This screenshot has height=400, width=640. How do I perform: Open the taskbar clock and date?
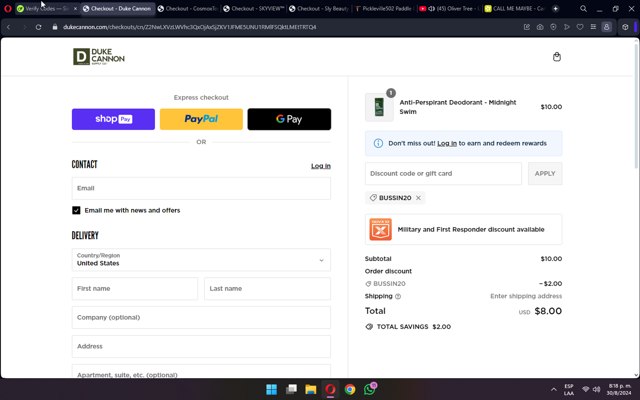(619, 389)
